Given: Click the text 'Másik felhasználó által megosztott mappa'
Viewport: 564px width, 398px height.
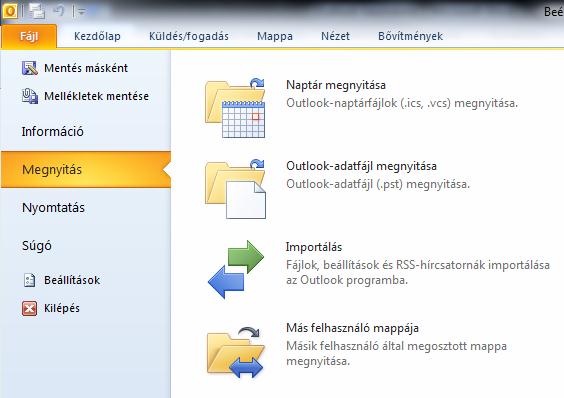Looking at the screenshot, I should [396, 346].
